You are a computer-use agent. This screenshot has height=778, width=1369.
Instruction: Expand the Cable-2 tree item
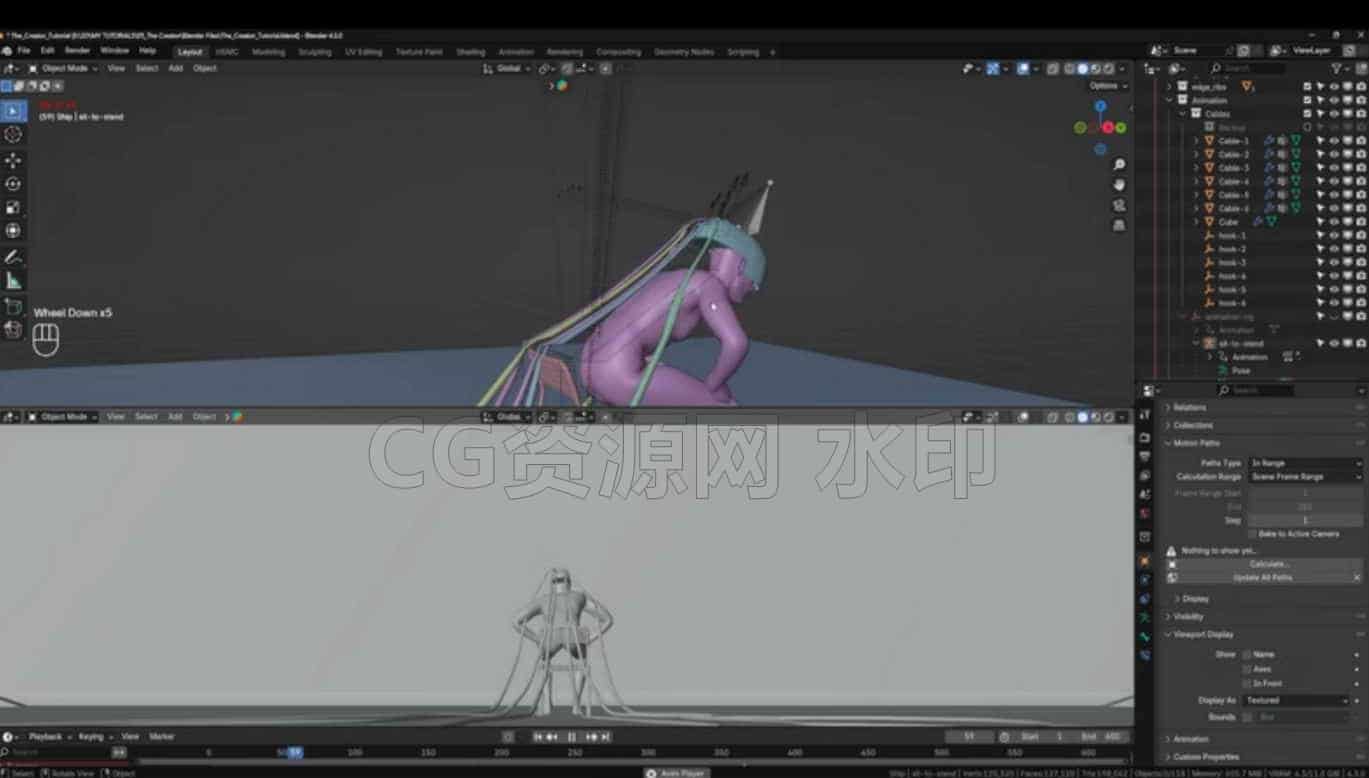(1196, 155)
